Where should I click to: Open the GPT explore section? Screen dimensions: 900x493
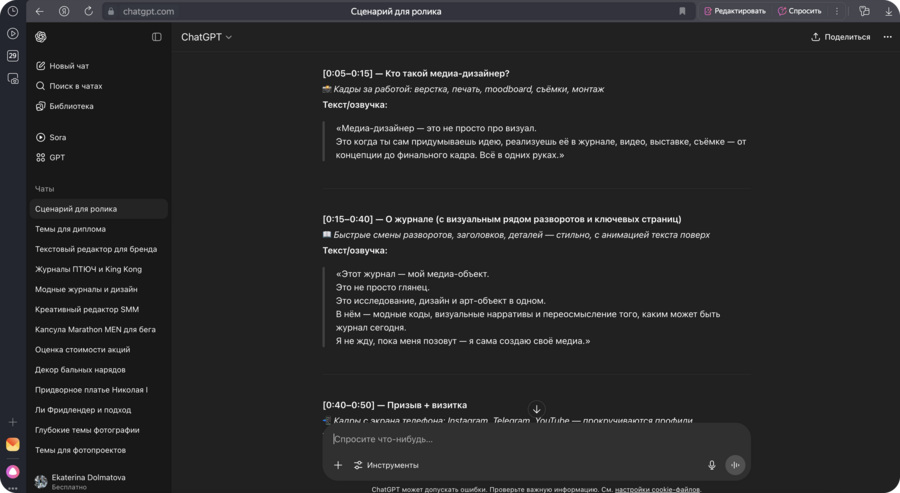click(x=57, y=157)
